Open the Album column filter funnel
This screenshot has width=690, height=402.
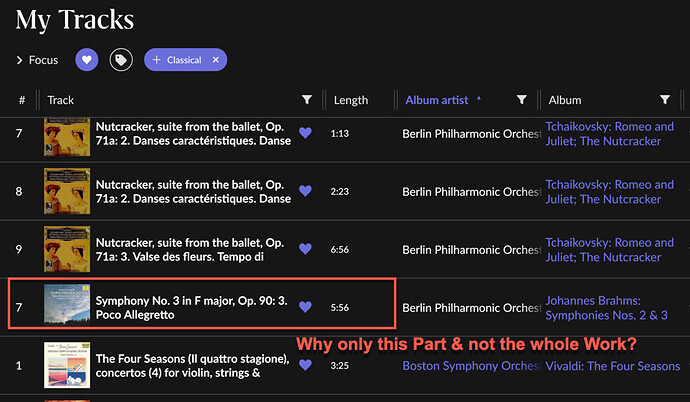point(665,100)
